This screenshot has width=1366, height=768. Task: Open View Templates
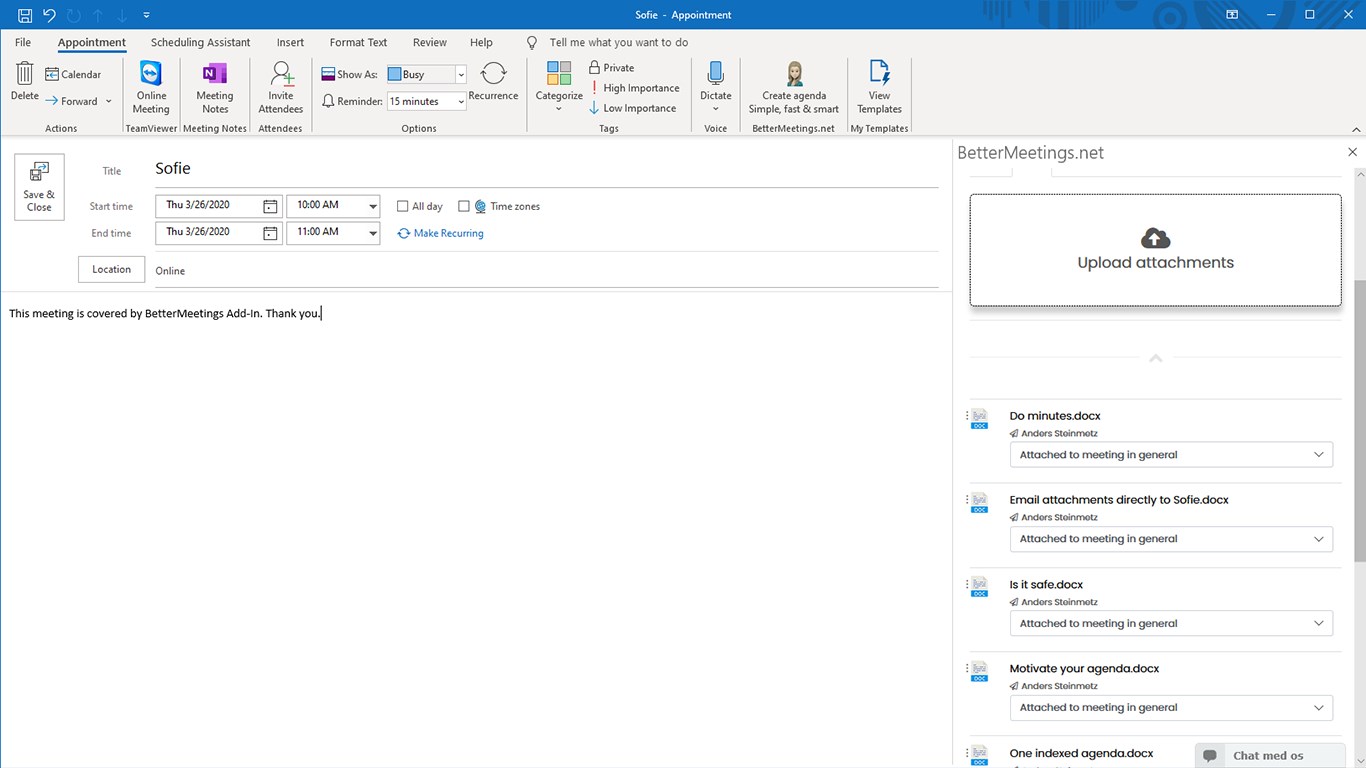click(x=879, y=88)
